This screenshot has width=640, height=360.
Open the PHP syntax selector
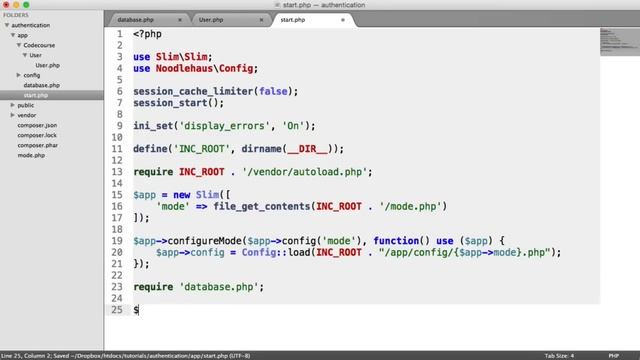click(x=613, y=356)
